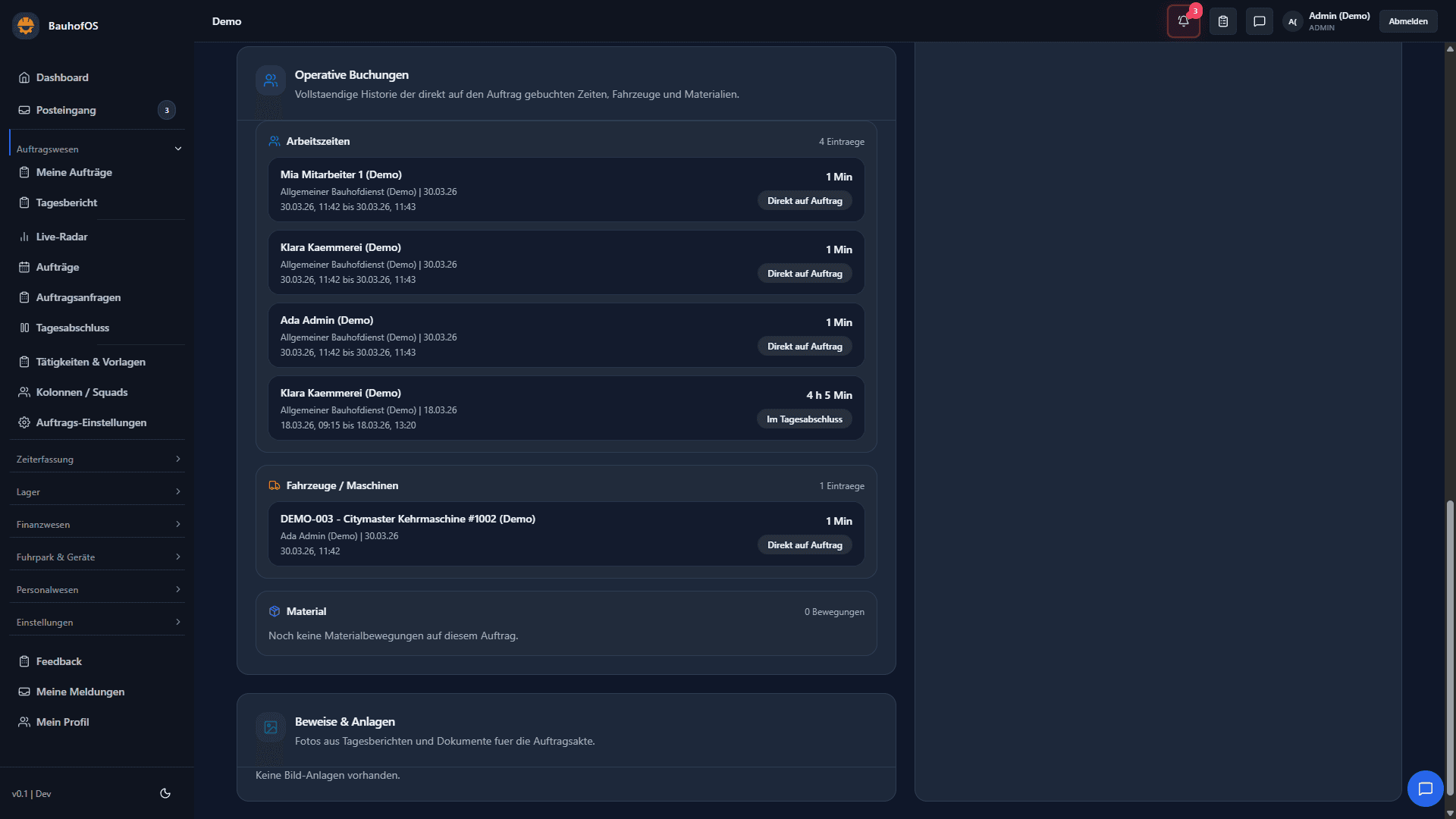Click the BauhofOS logo icon

(26, 26)
